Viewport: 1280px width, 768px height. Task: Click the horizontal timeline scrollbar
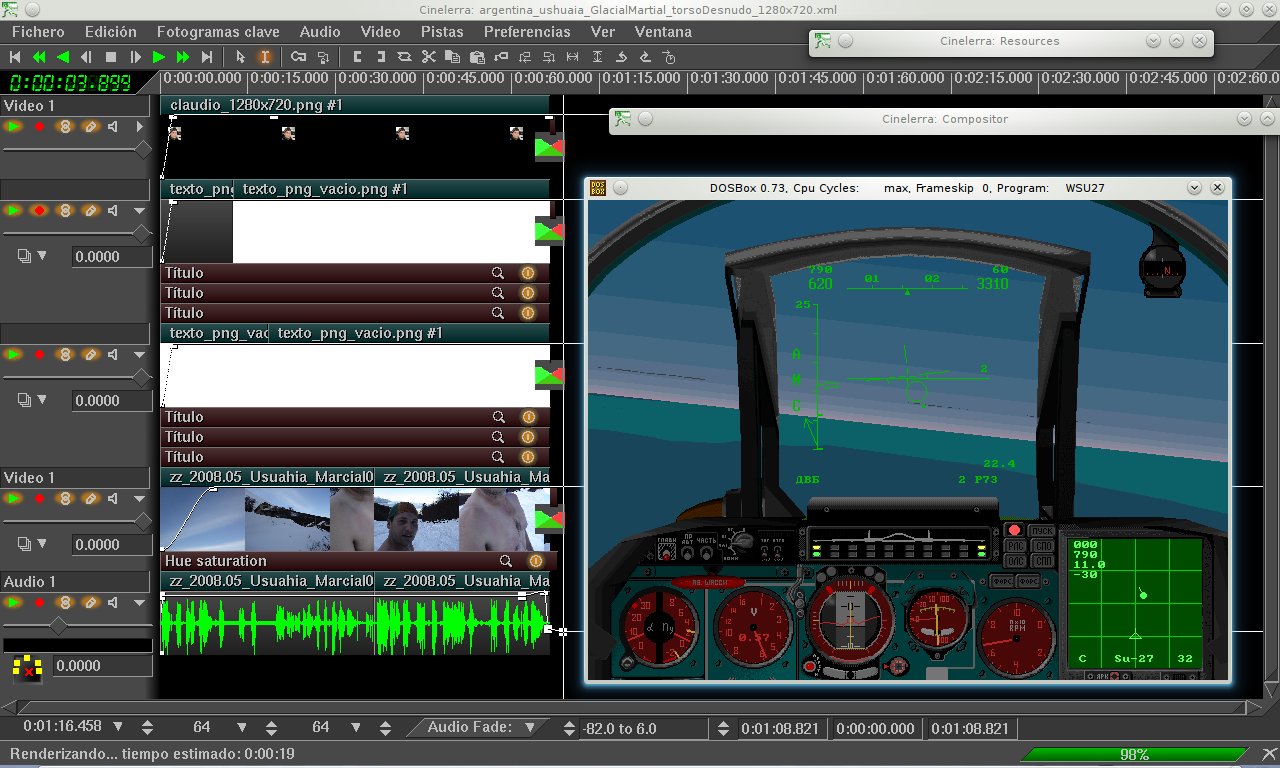tap(624, 707)
